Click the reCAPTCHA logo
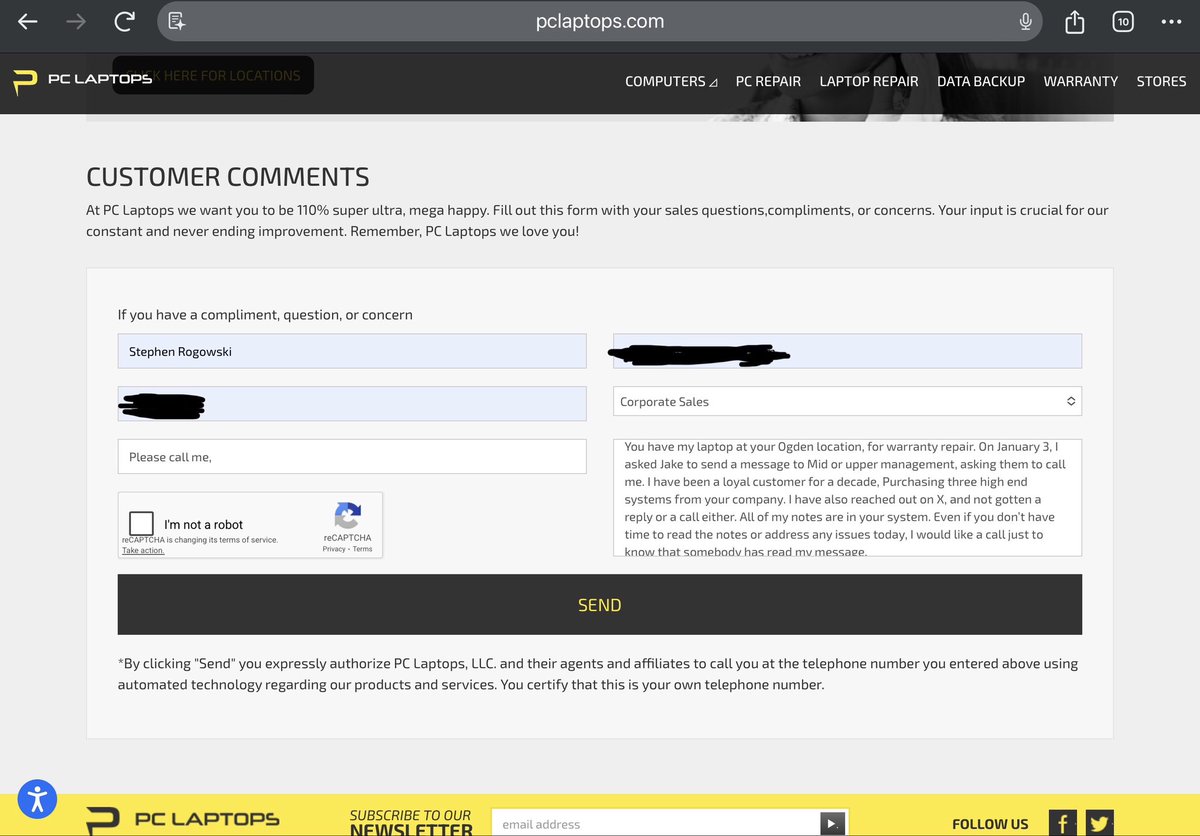1200x836 pixels. click(x=347, y=516)
